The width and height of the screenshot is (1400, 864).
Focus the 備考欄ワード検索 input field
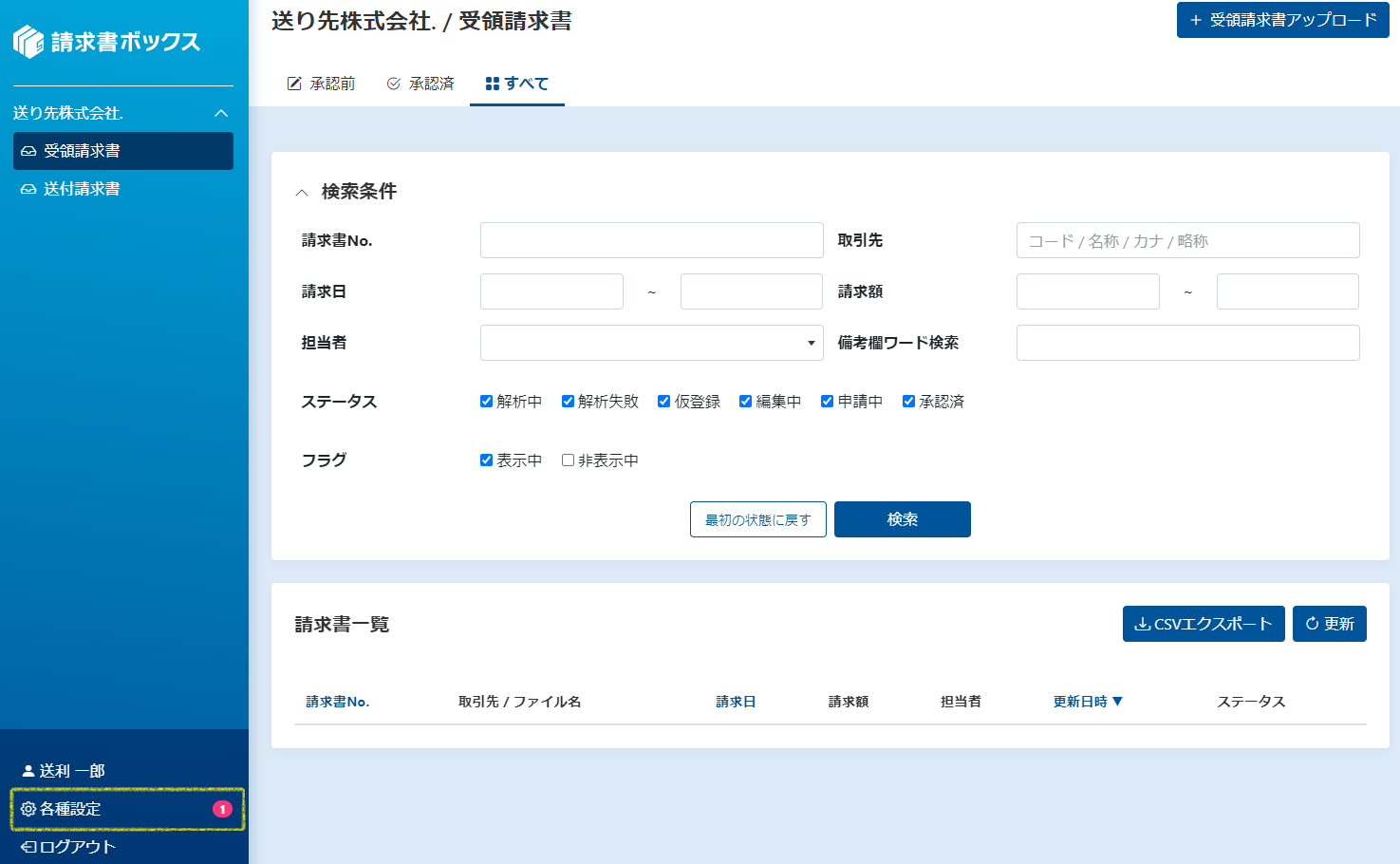[1188, 343]
